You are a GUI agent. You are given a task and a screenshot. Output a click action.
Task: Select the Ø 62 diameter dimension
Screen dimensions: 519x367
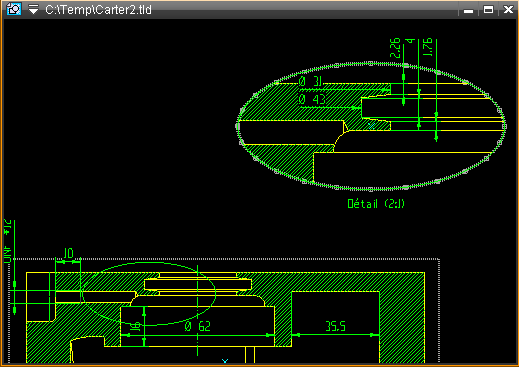coord(198,326)
